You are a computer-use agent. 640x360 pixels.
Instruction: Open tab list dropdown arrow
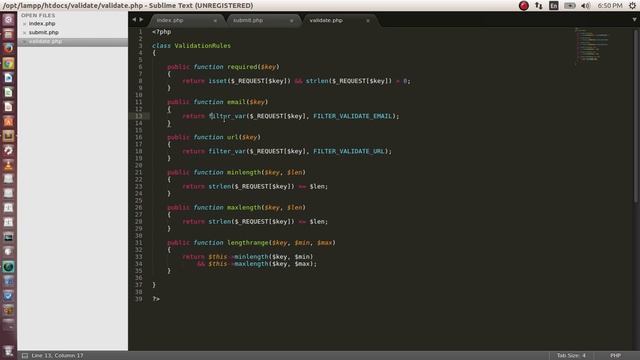pyautogui.click(x=634, y=19)
